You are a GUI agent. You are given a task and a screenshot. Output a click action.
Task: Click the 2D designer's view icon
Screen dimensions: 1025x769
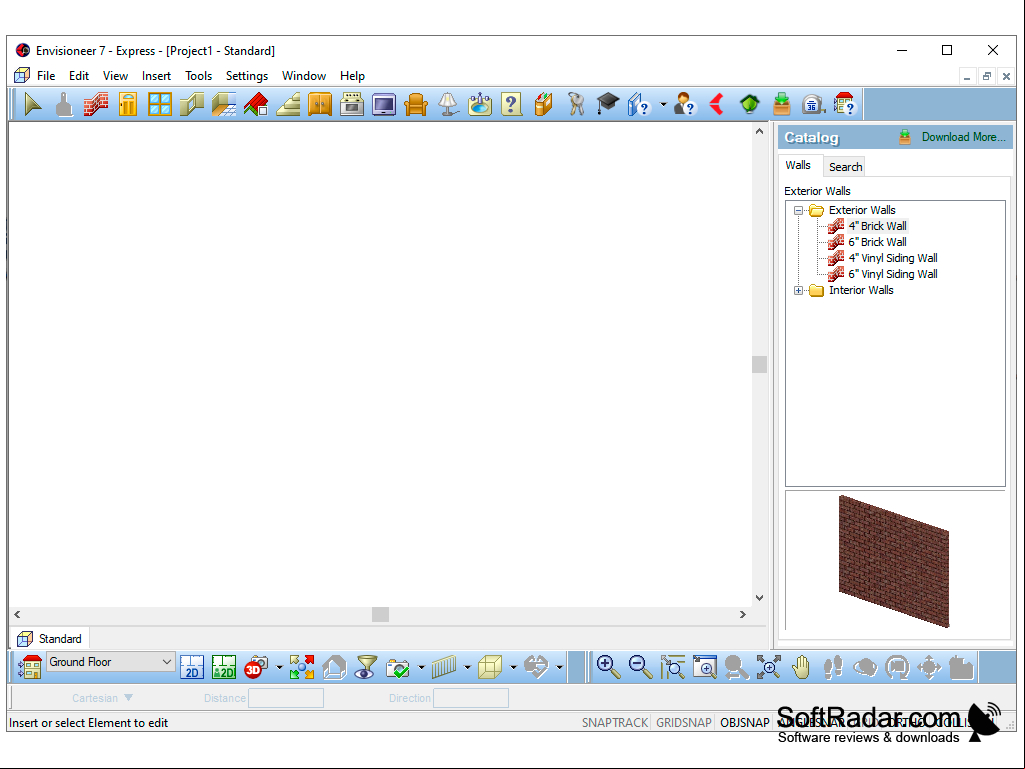tap(224, 667)
